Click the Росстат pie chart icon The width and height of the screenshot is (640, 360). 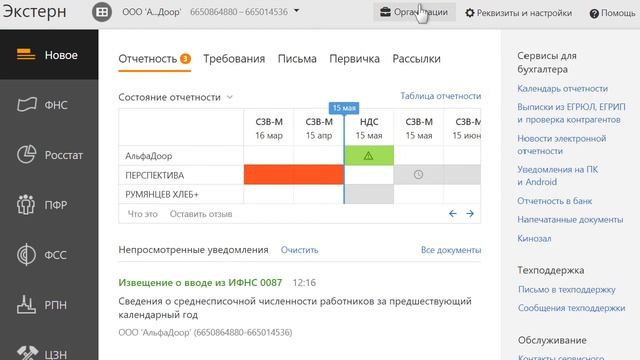(27, 155)
